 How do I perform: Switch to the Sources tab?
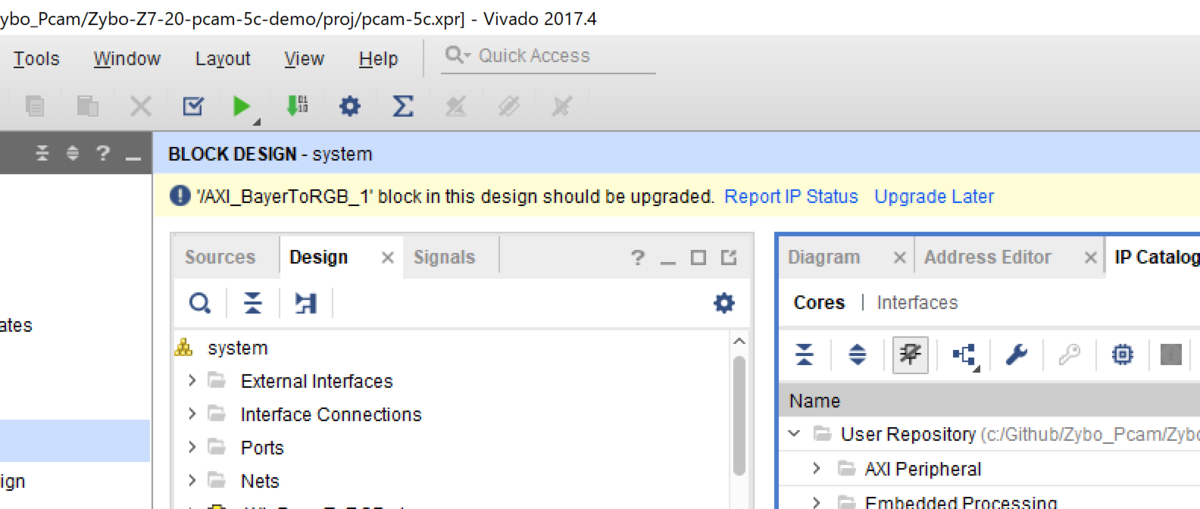coord(220,257)
